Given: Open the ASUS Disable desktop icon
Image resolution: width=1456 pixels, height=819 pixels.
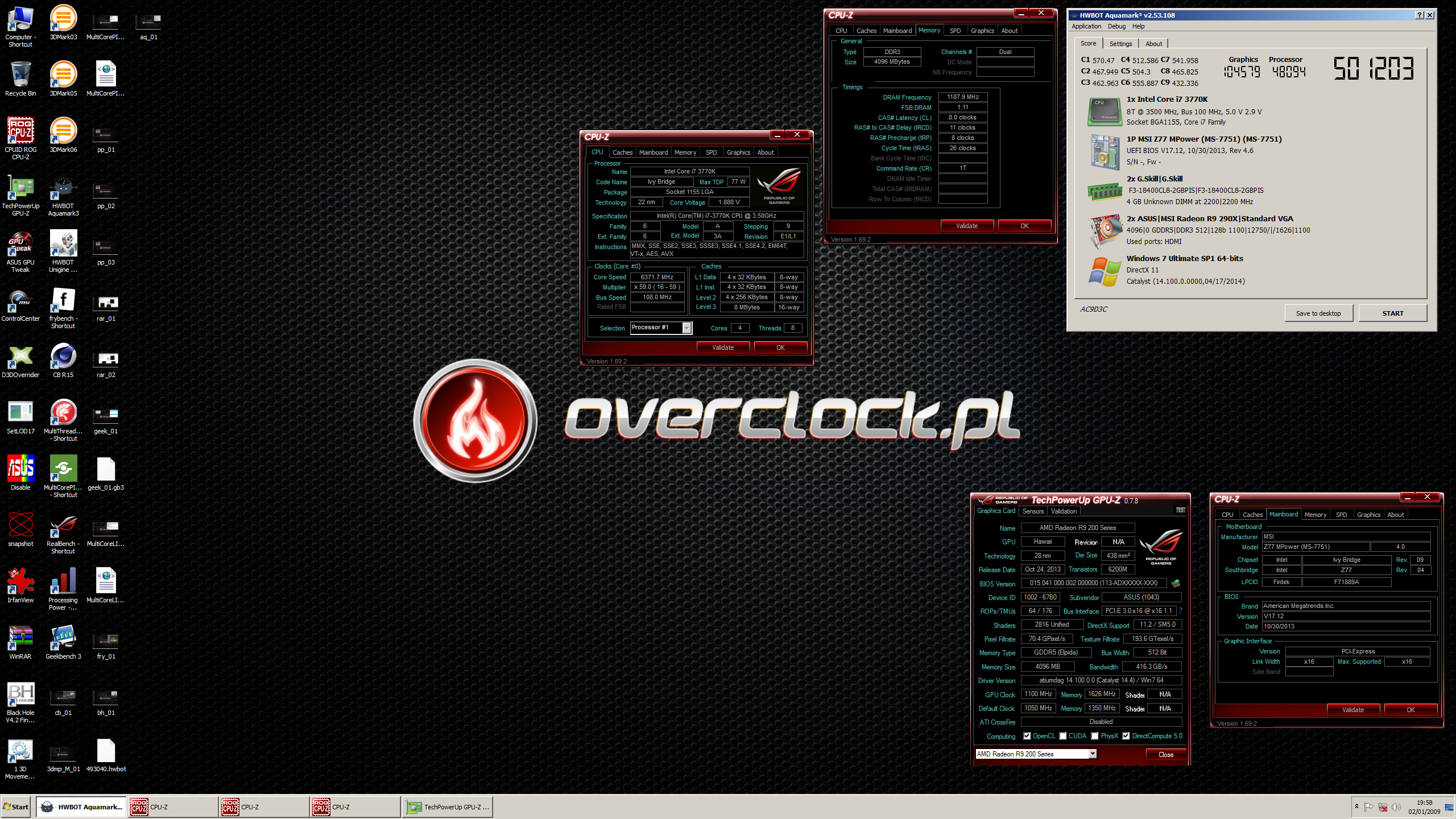Looking at the screenshot, I should pyautogui.click(x=20, y=473).
